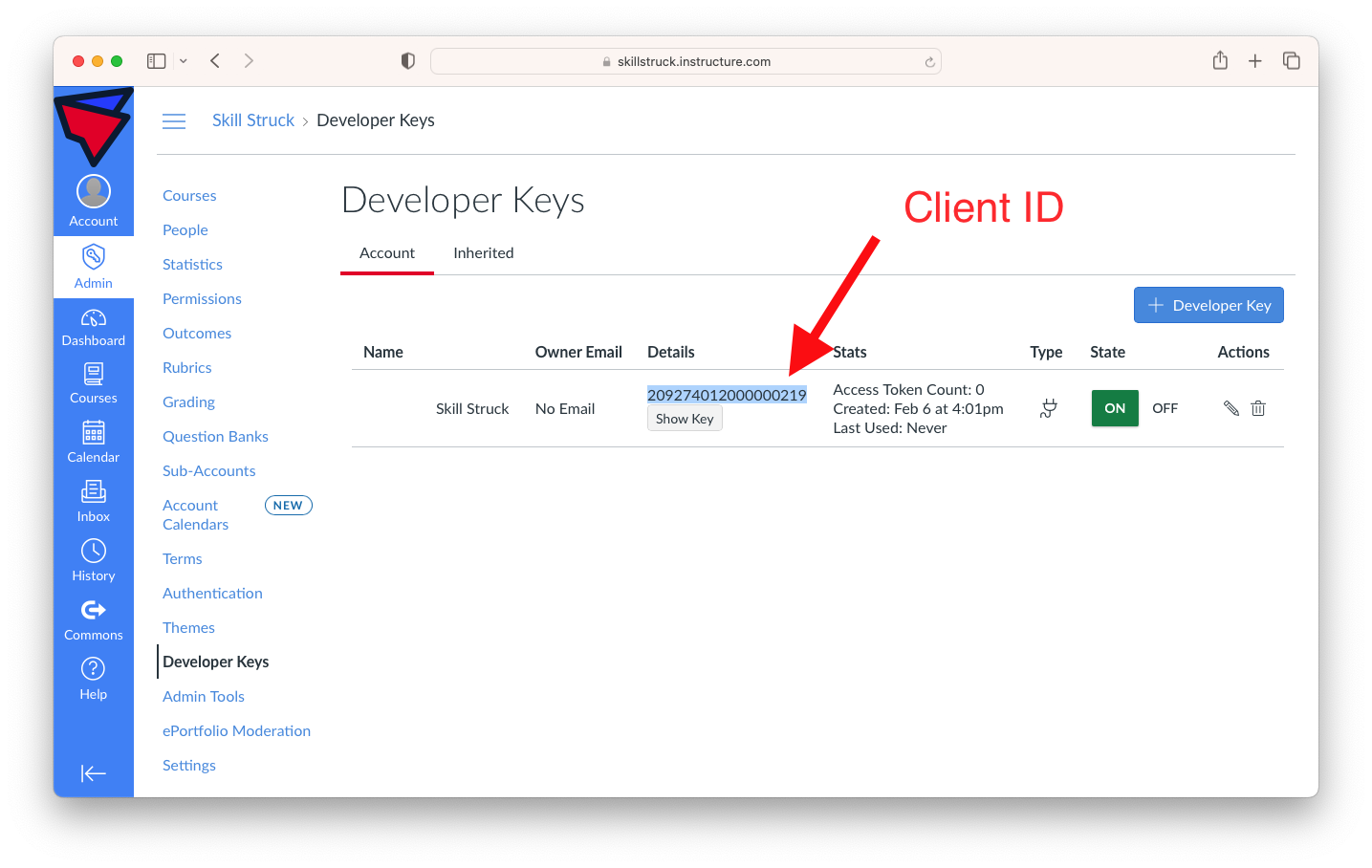Create a new Developer Key

[1209, 304]
